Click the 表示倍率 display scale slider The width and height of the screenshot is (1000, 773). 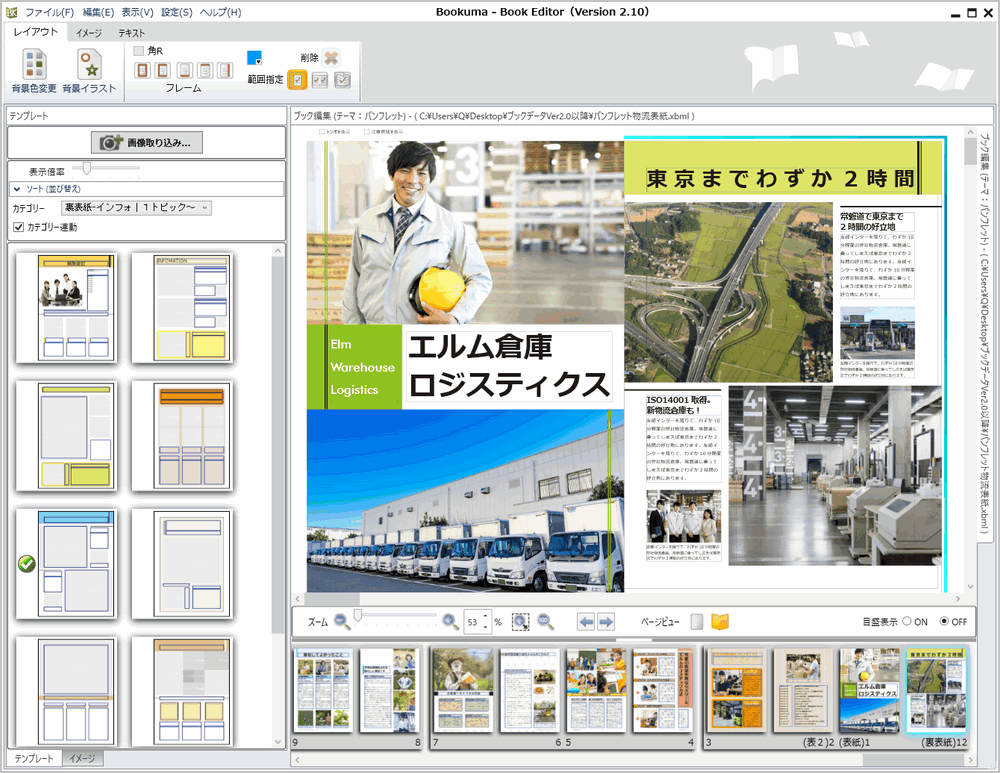[x=89, y=169]
